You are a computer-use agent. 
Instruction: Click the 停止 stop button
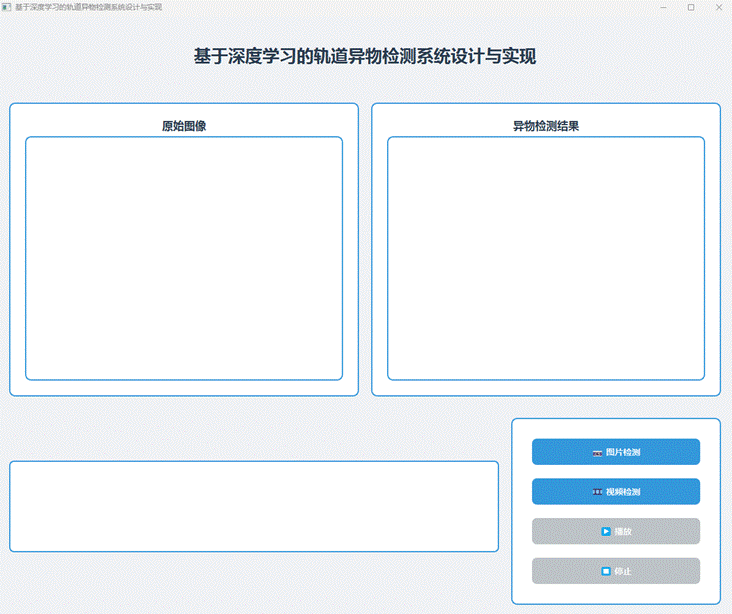click(x=616, y=571)
